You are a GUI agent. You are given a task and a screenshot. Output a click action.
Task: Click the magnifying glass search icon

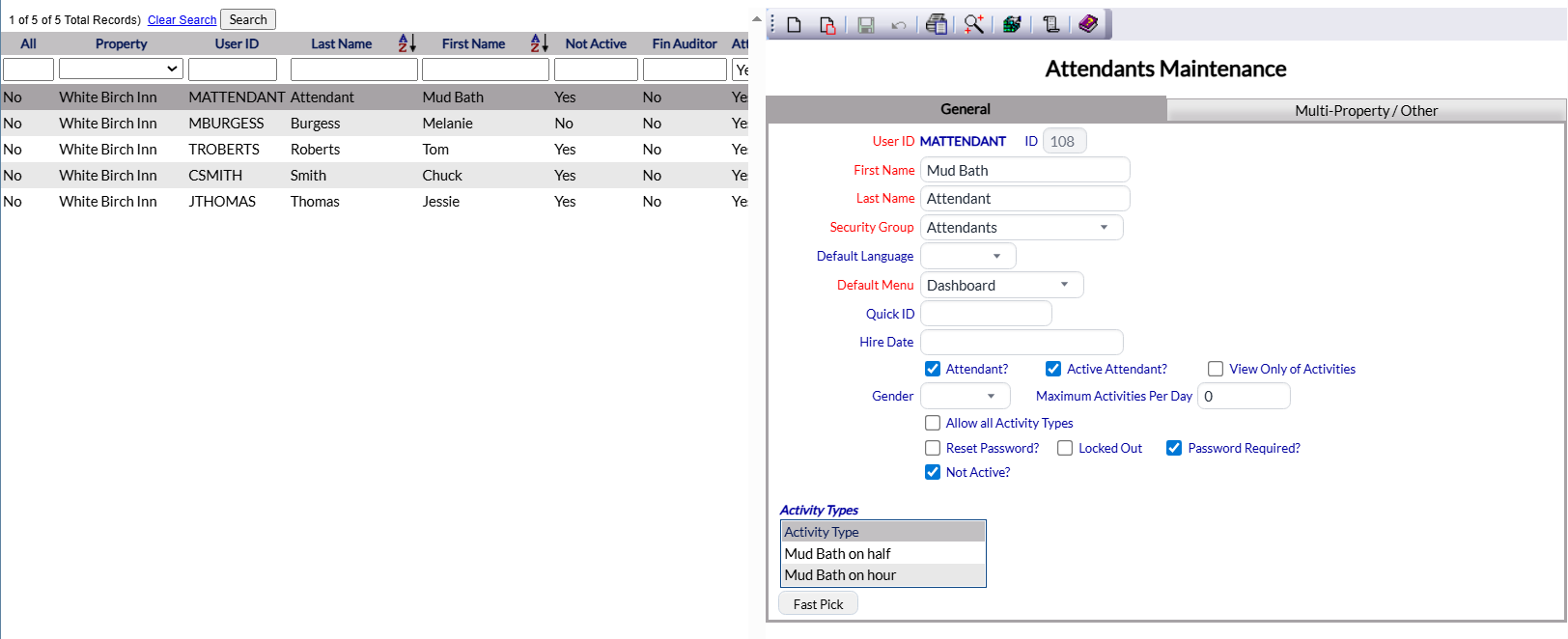[x=973, y=25]
